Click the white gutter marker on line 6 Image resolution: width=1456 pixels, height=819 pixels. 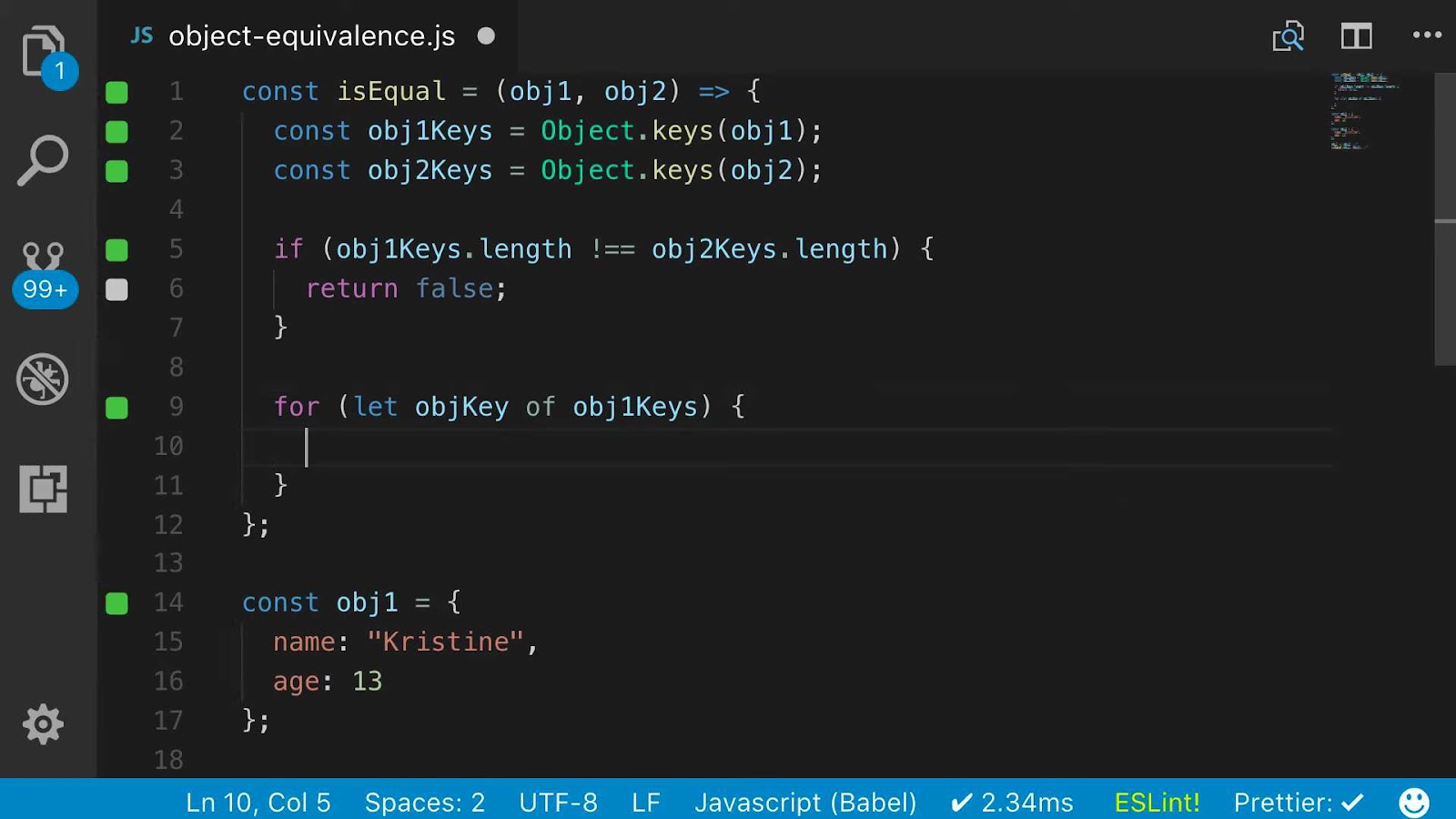click(116, 289)
